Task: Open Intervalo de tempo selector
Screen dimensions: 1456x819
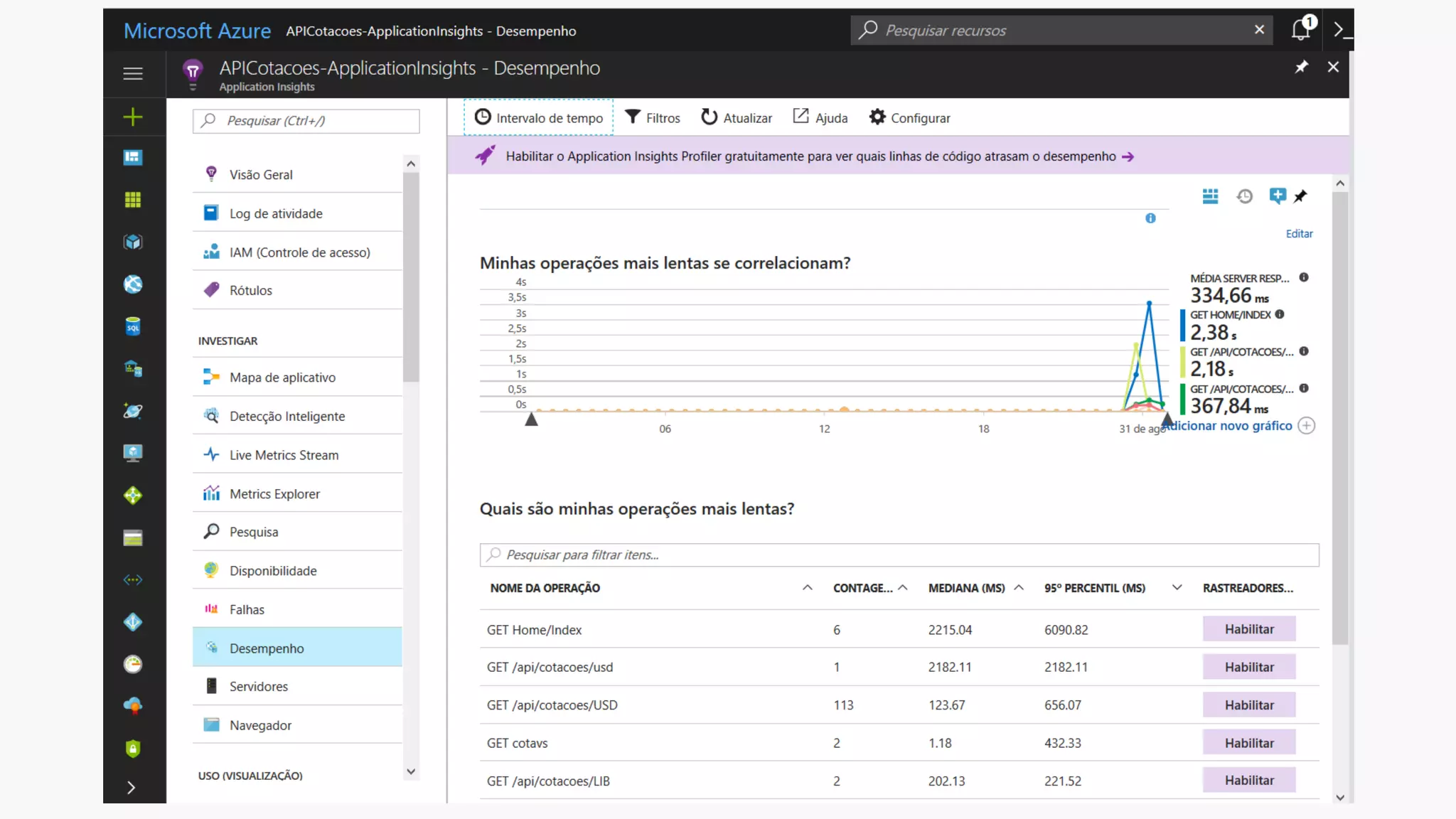Action: (538, 117)
